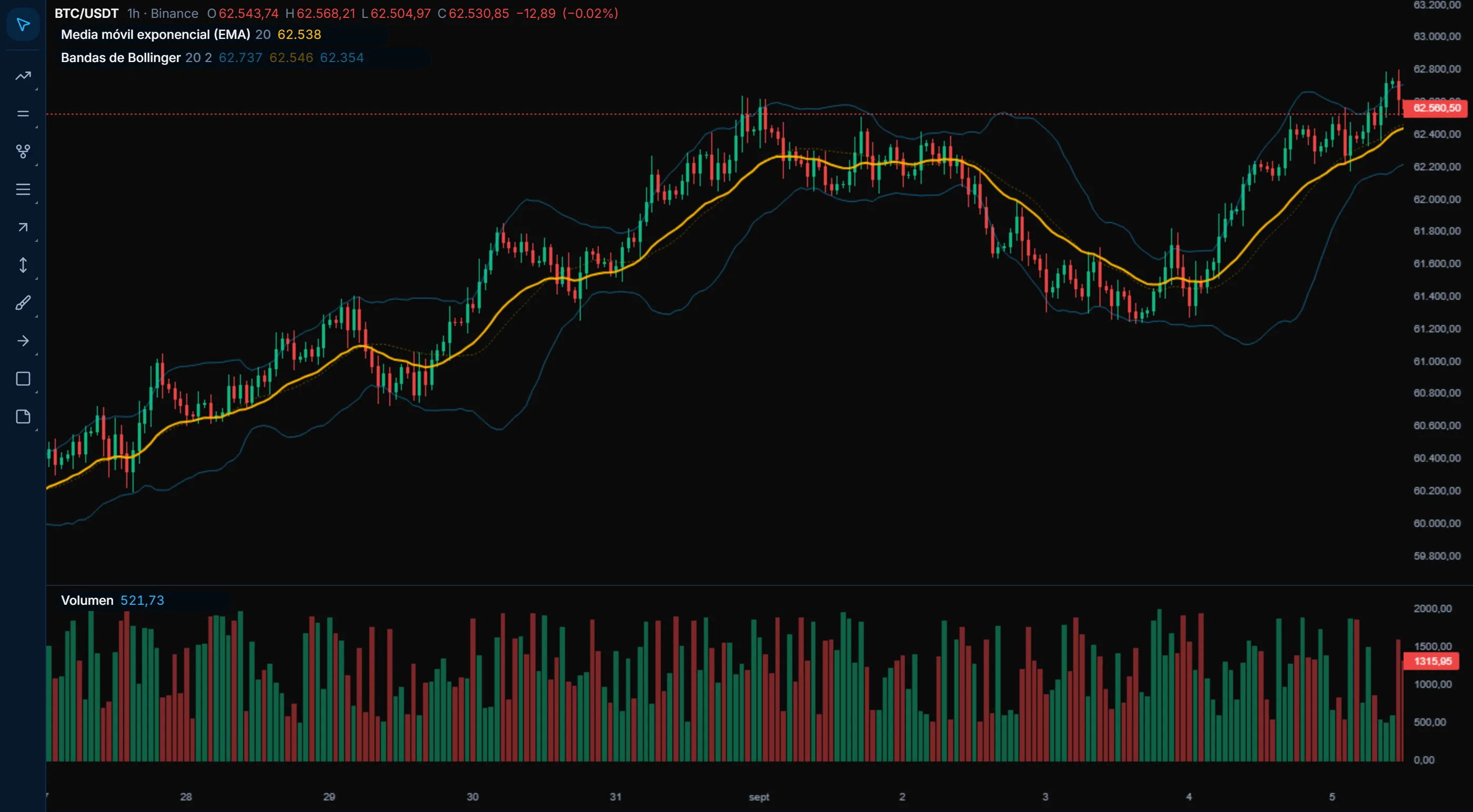Click Bollinger lower band value 62.354

[x=341, y=58]
